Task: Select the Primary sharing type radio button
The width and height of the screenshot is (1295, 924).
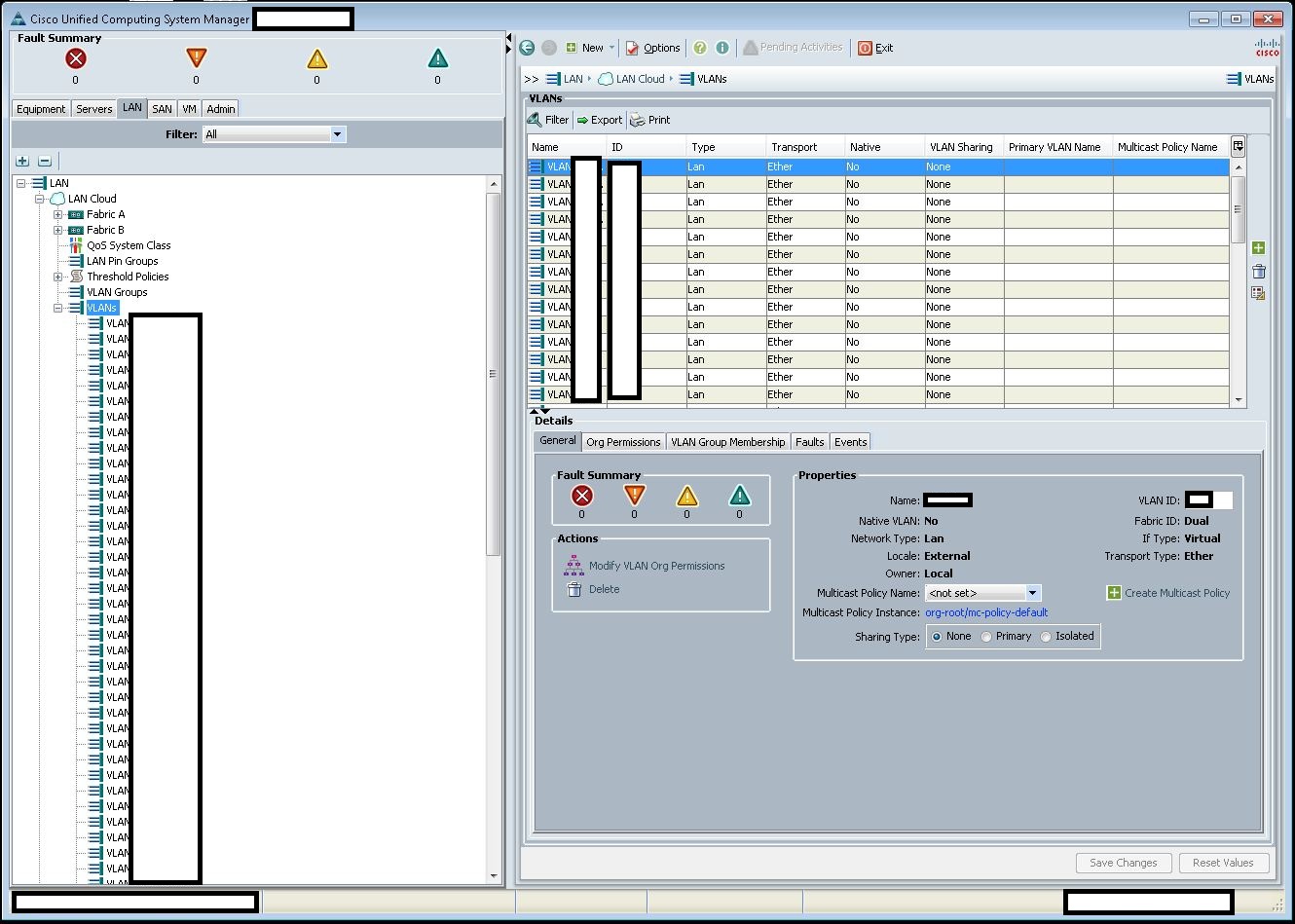Action: click(986, 637)
